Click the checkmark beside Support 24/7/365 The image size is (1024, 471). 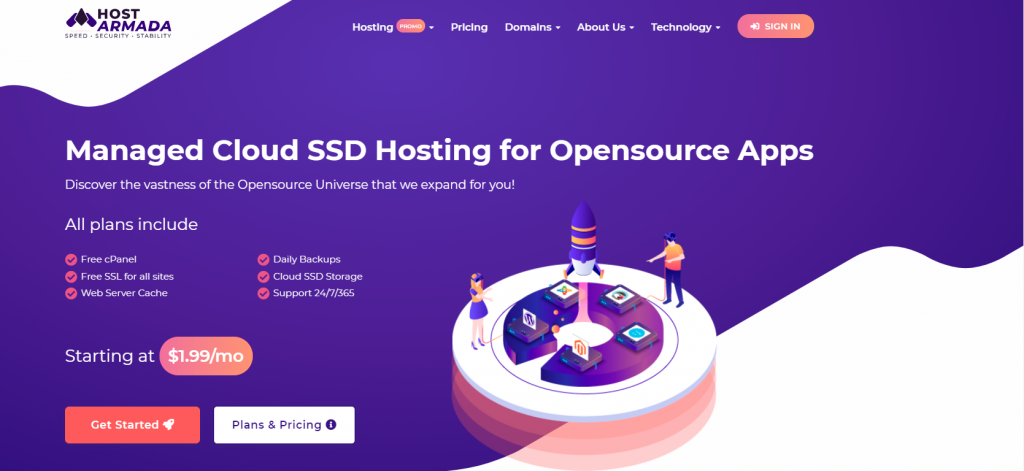pyautogui.click(x=263, y=293)
